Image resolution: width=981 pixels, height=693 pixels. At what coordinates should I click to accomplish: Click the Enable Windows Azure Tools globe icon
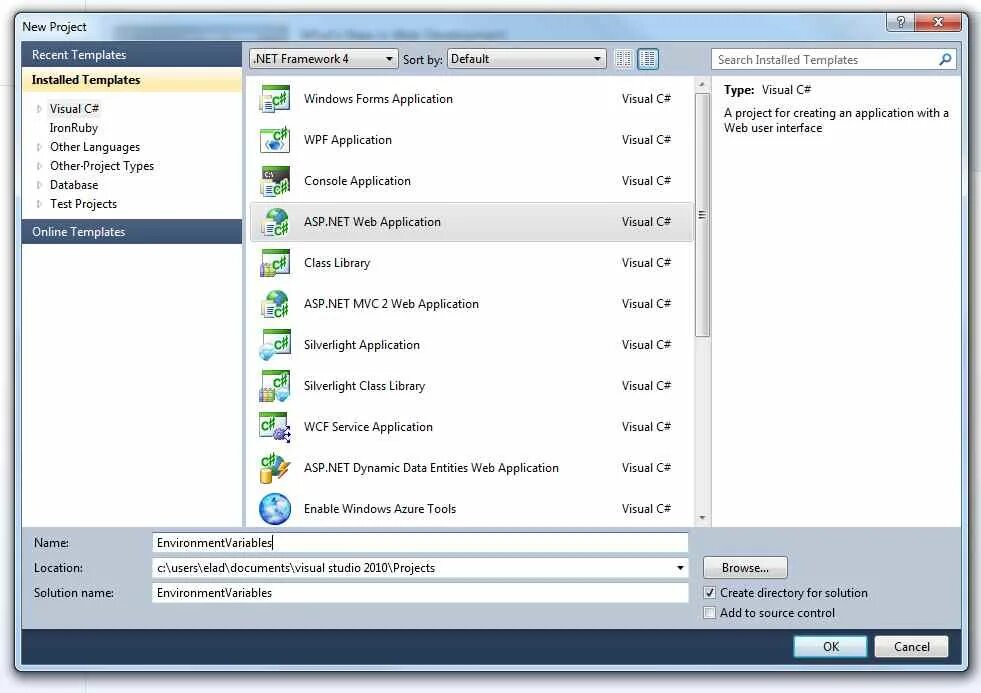click(x=275, y=508)
